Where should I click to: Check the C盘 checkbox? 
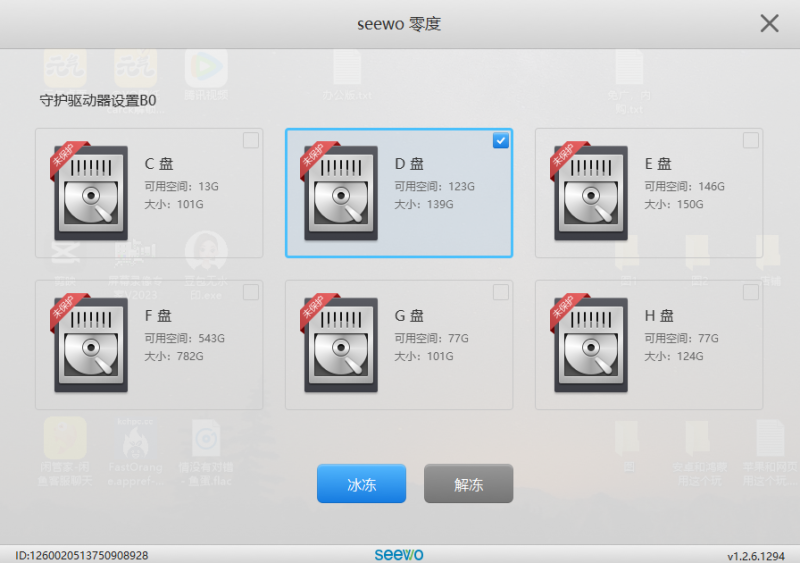(250, 141)
